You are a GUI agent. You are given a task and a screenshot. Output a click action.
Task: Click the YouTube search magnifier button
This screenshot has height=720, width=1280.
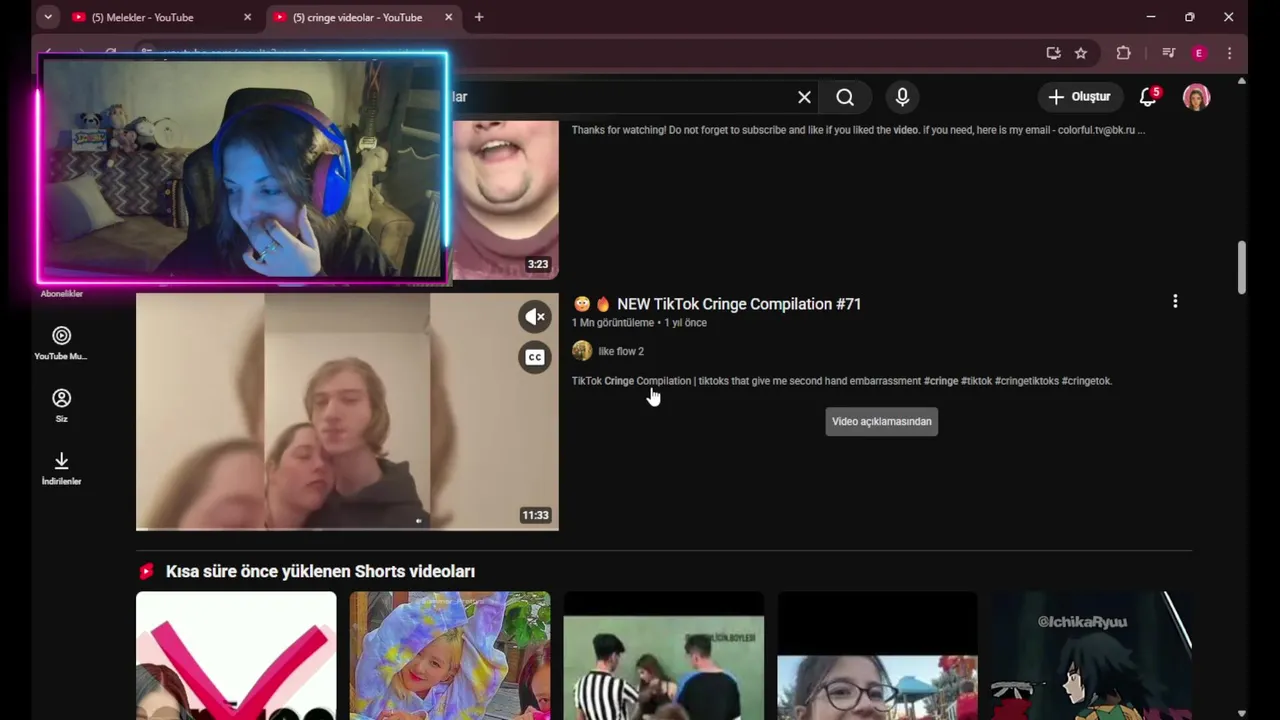tap(845, 97)
